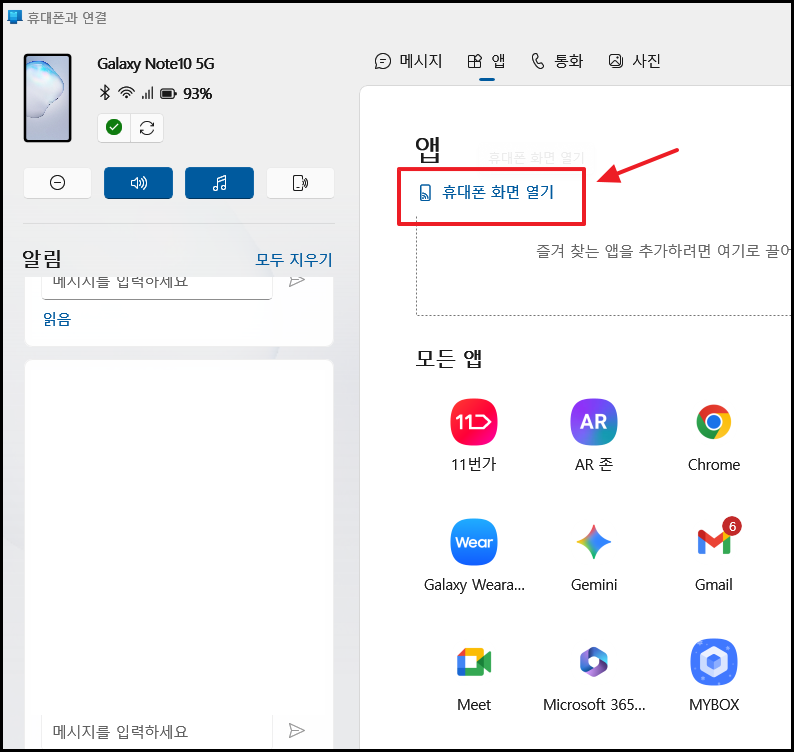Launch the Meet app icon
794x752 pixels.
[x=474, y=662]
